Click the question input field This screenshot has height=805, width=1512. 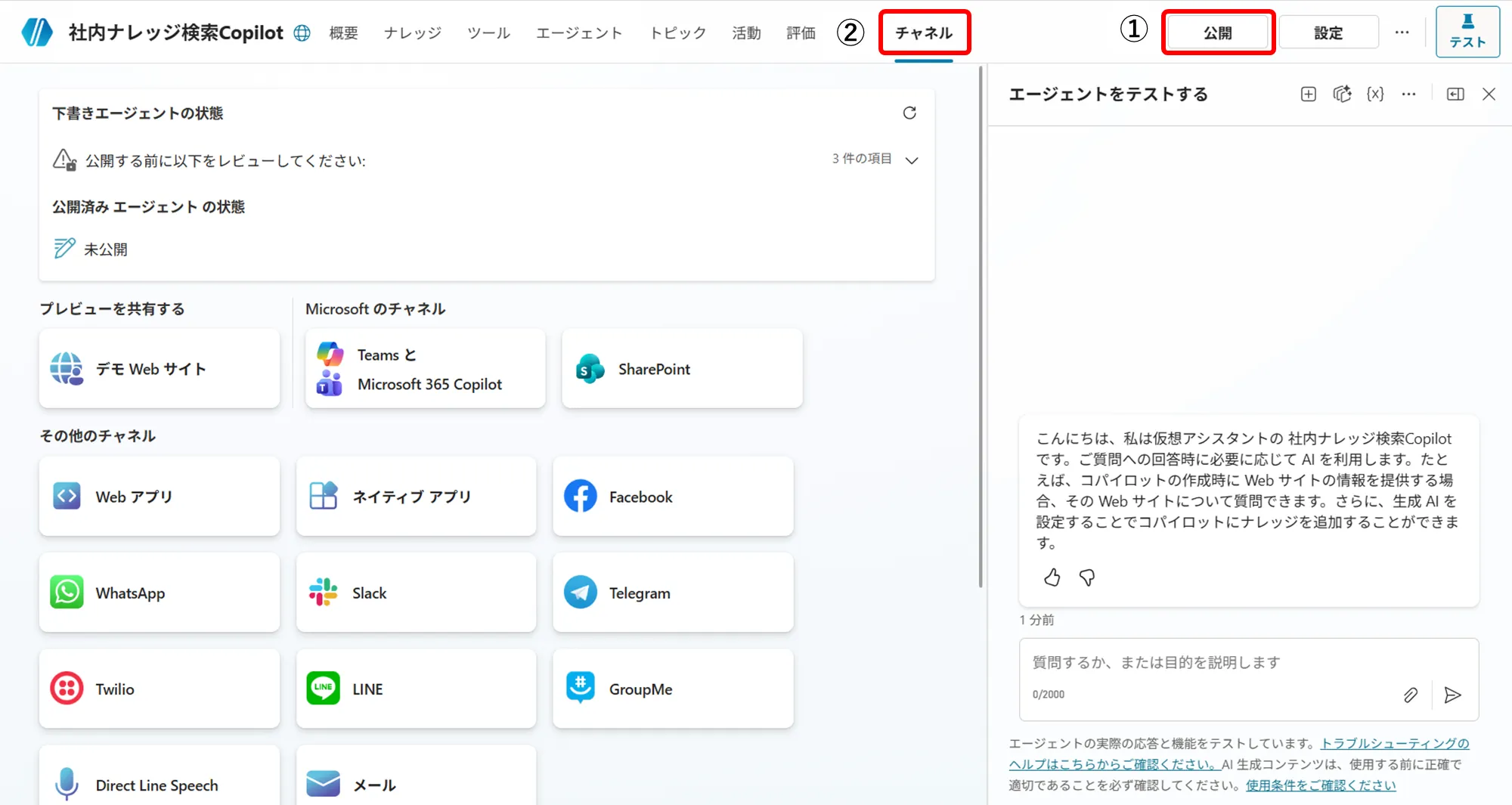point(1210,663)
